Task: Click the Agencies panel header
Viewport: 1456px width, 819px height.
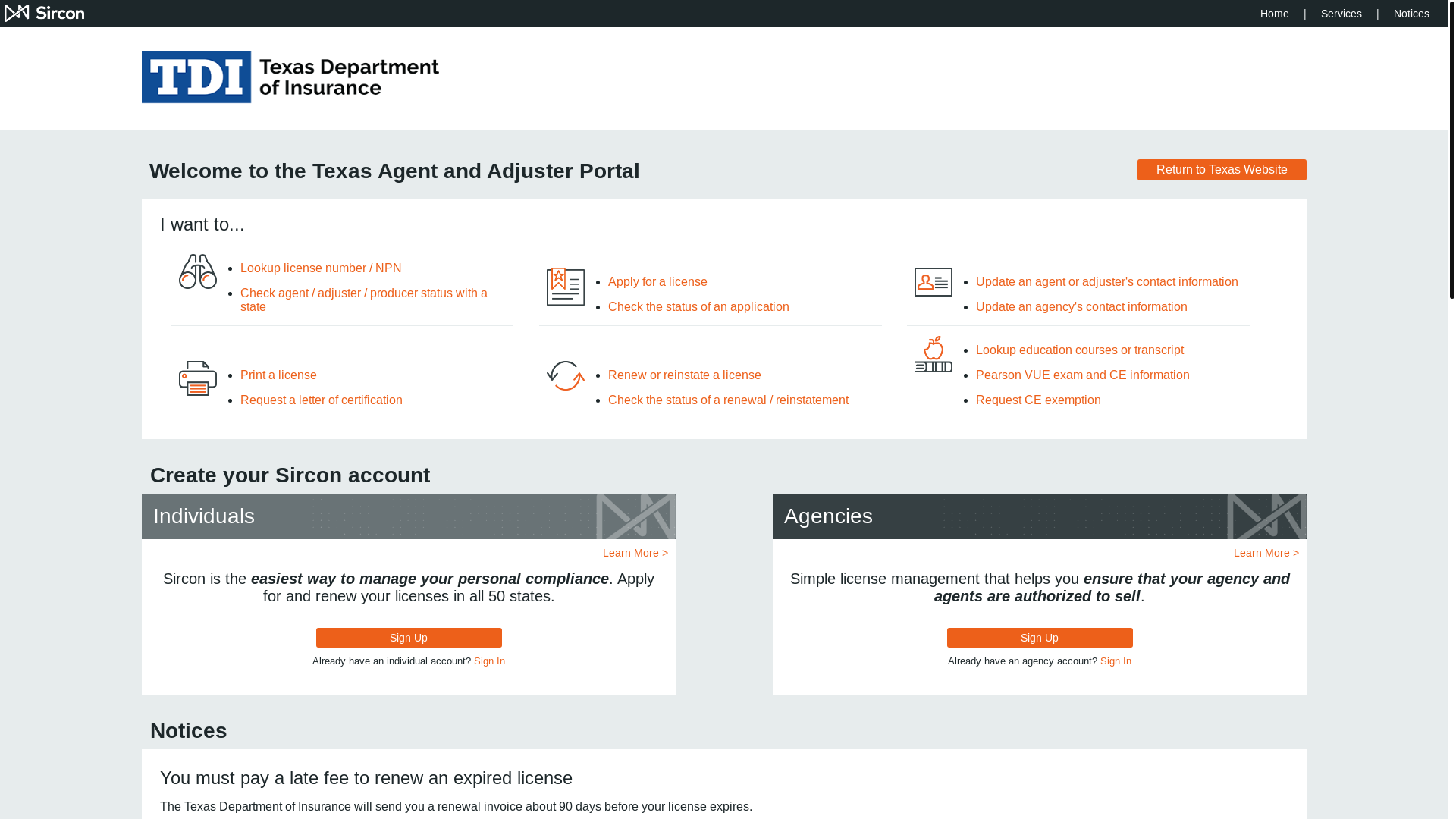Action: tap(1040, 516)
